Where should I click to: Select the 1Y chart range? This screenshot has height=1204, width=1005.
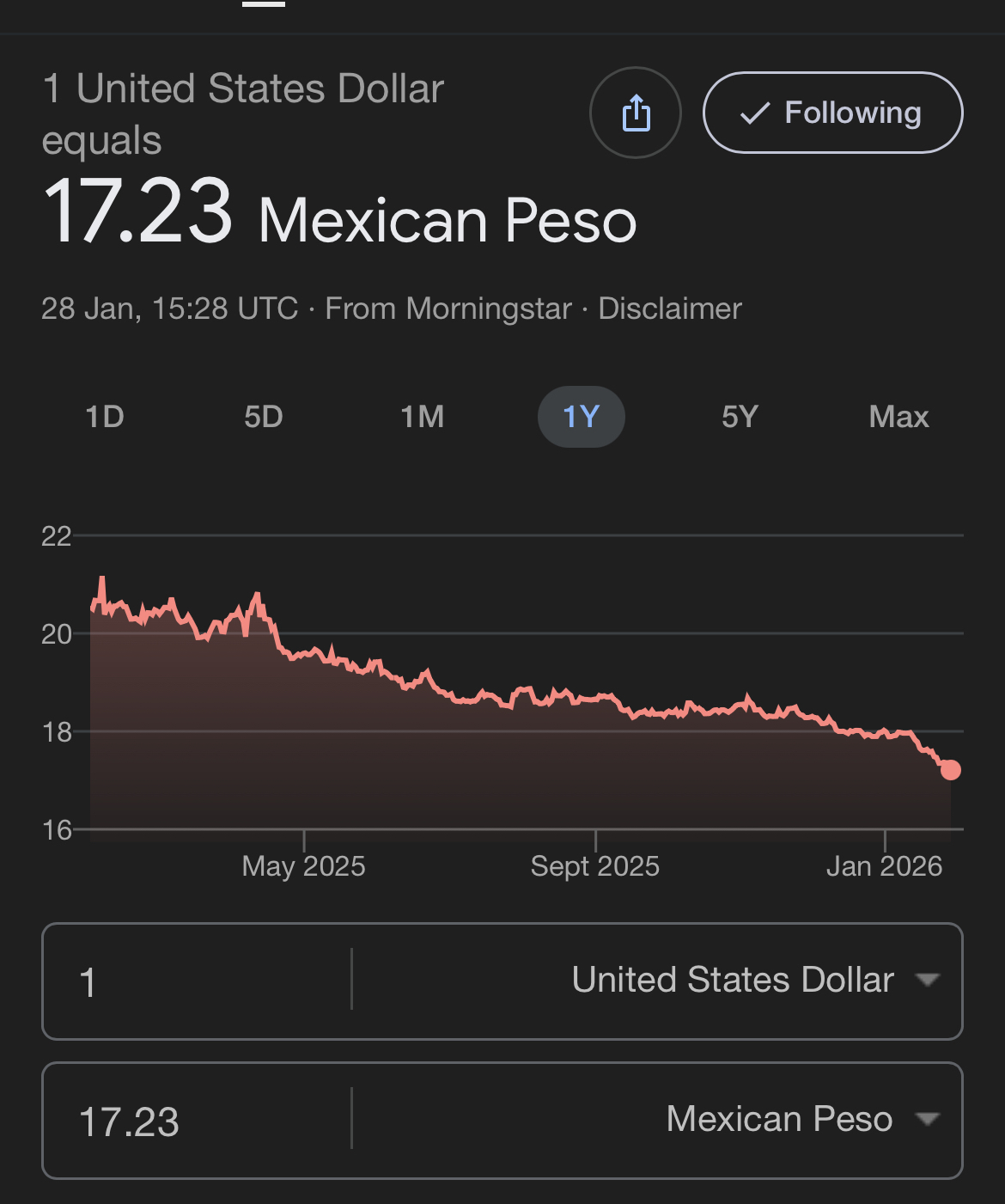point(582,417)
